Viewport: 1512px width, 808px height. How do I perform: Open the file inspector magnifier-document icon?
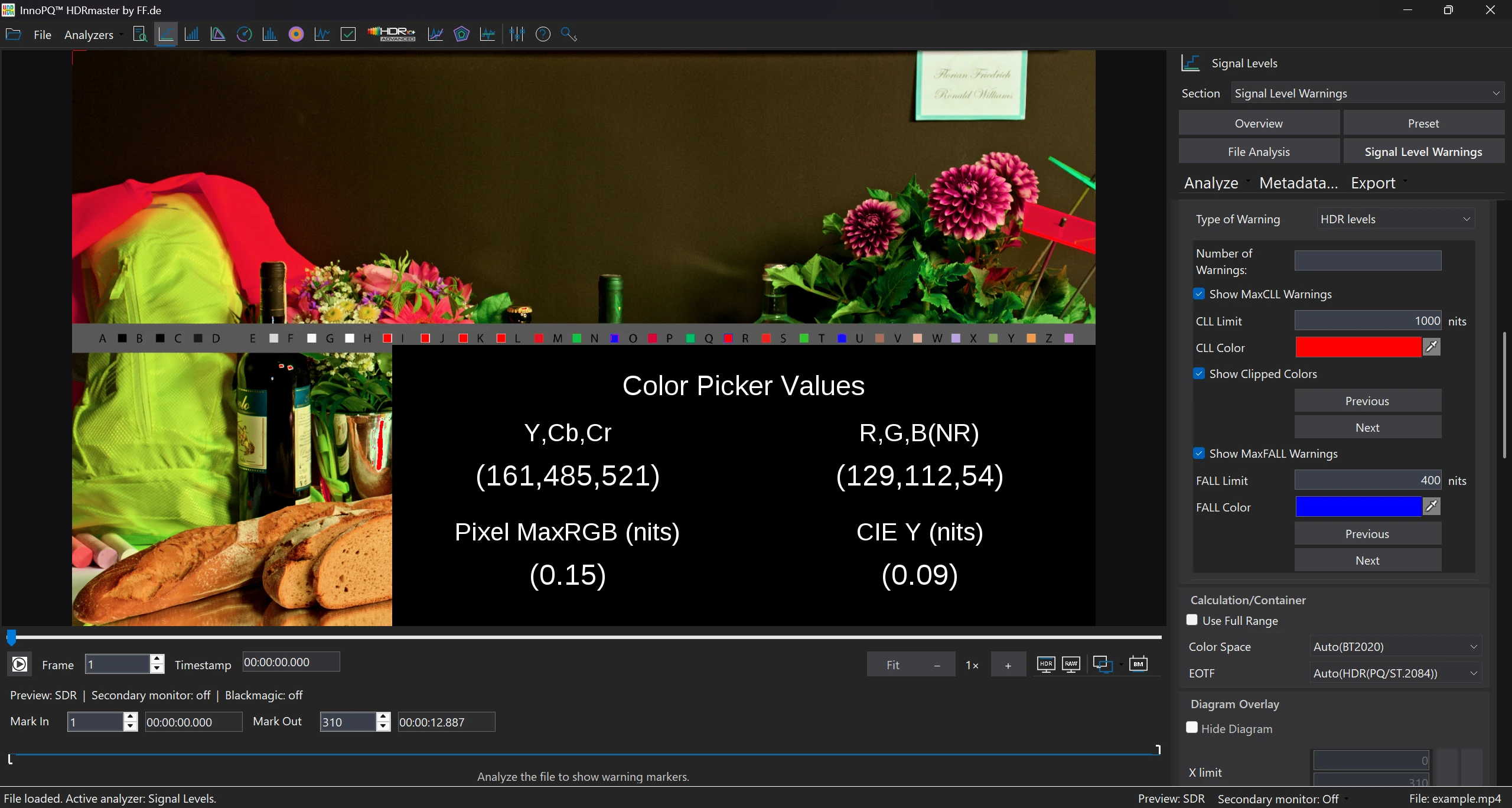coord(140,34)
